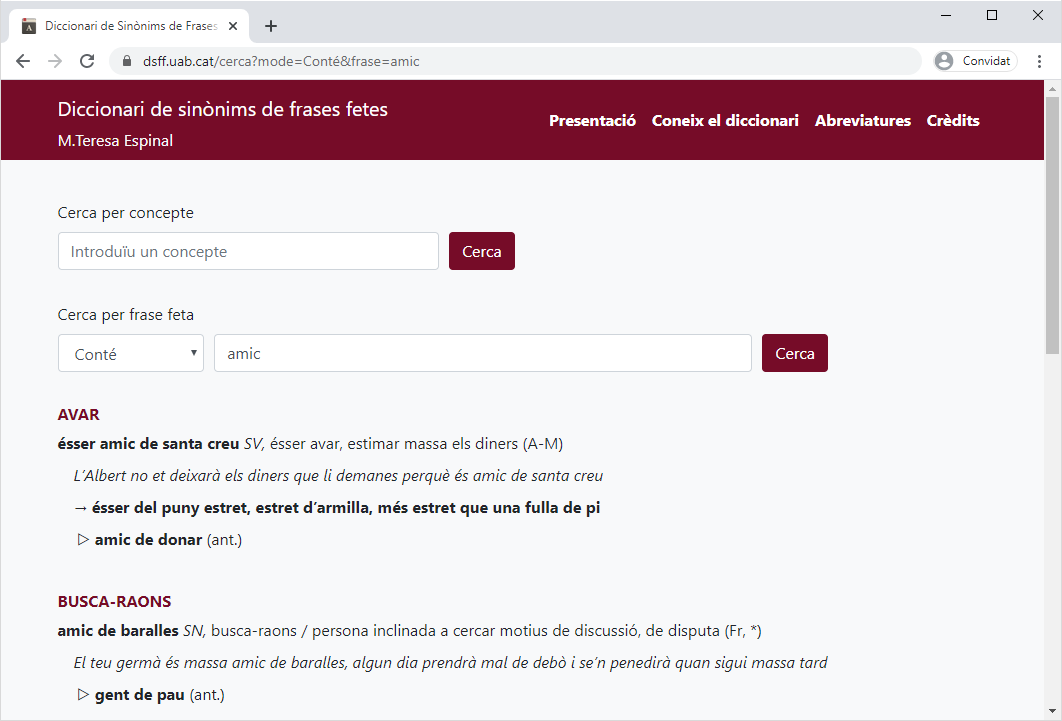1062x721 pixels.
Task: Click the padlock site info icon
Action: point(127,61)
